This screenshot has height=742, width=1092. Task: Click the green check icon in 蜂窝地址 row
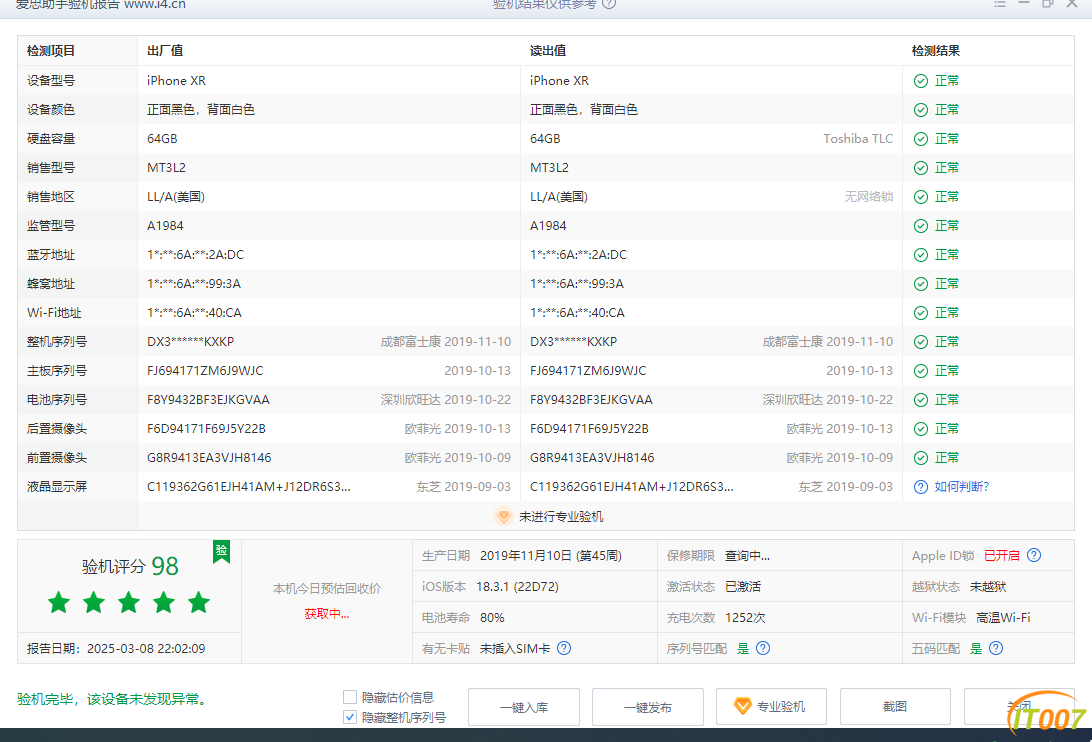[x=921, y=284]
